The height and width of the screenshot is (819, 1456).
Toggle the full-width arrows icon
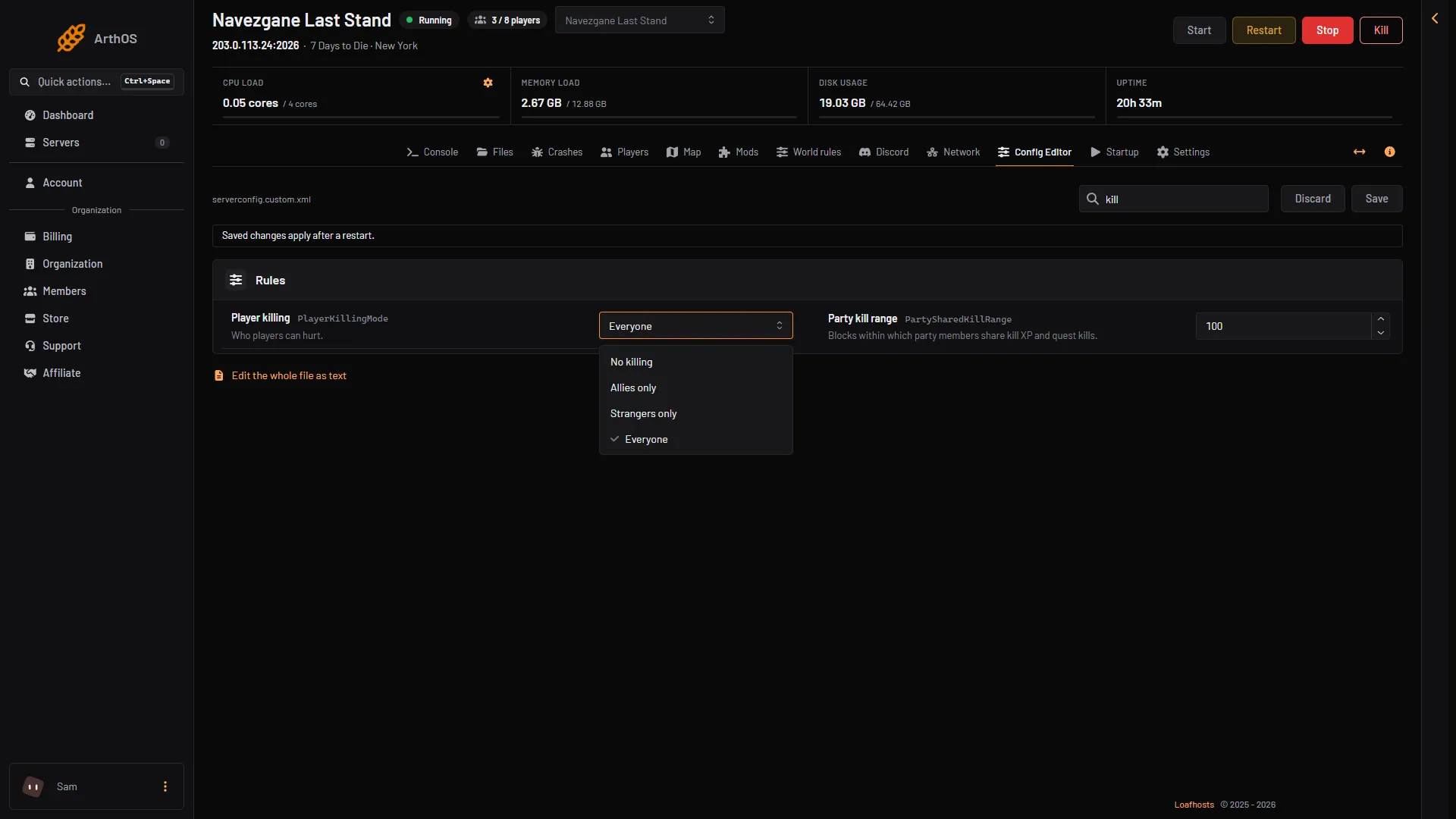point(1360,152)
